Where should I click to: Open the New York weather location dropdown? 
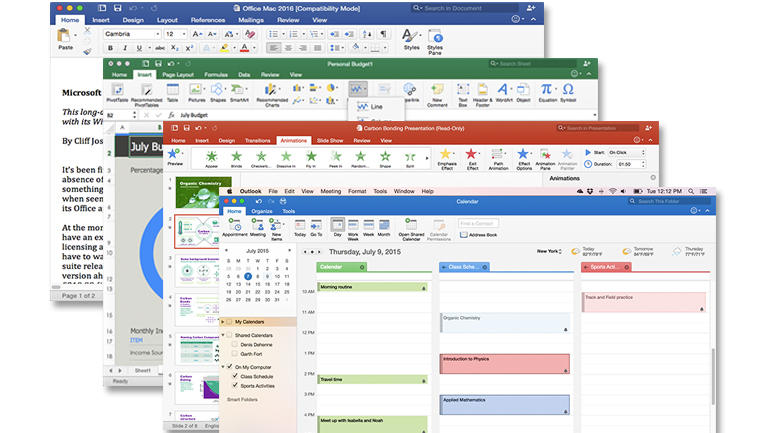click(x=549, y=251)
